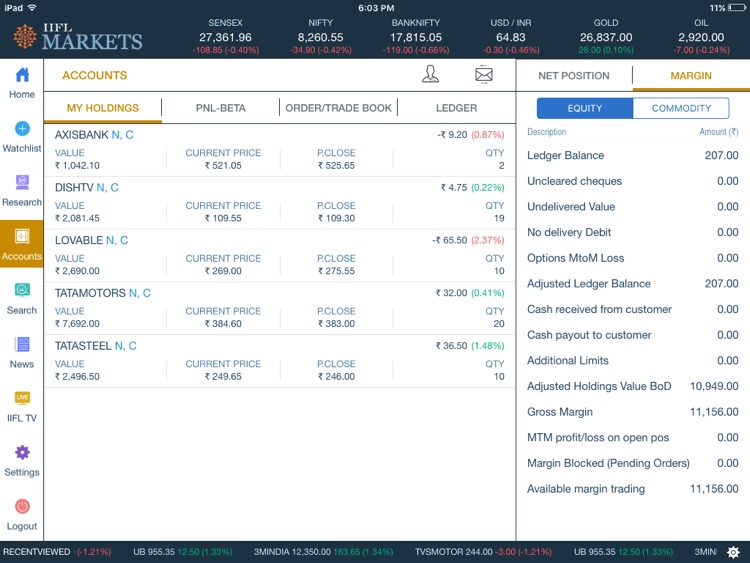Open ticker settings gear in bottom bar
The height and width of the screenshot is (563, 750).
[x=733, y=552]
